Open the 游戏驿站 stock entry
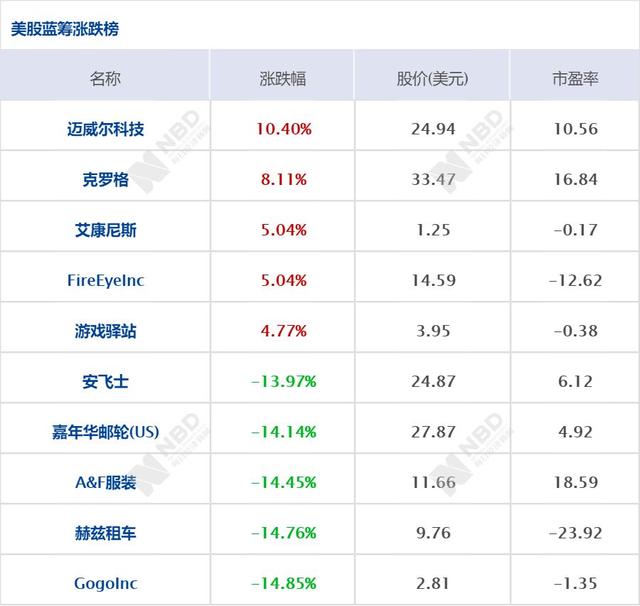Viewport: 640px width, 606px height. point(105,331)
